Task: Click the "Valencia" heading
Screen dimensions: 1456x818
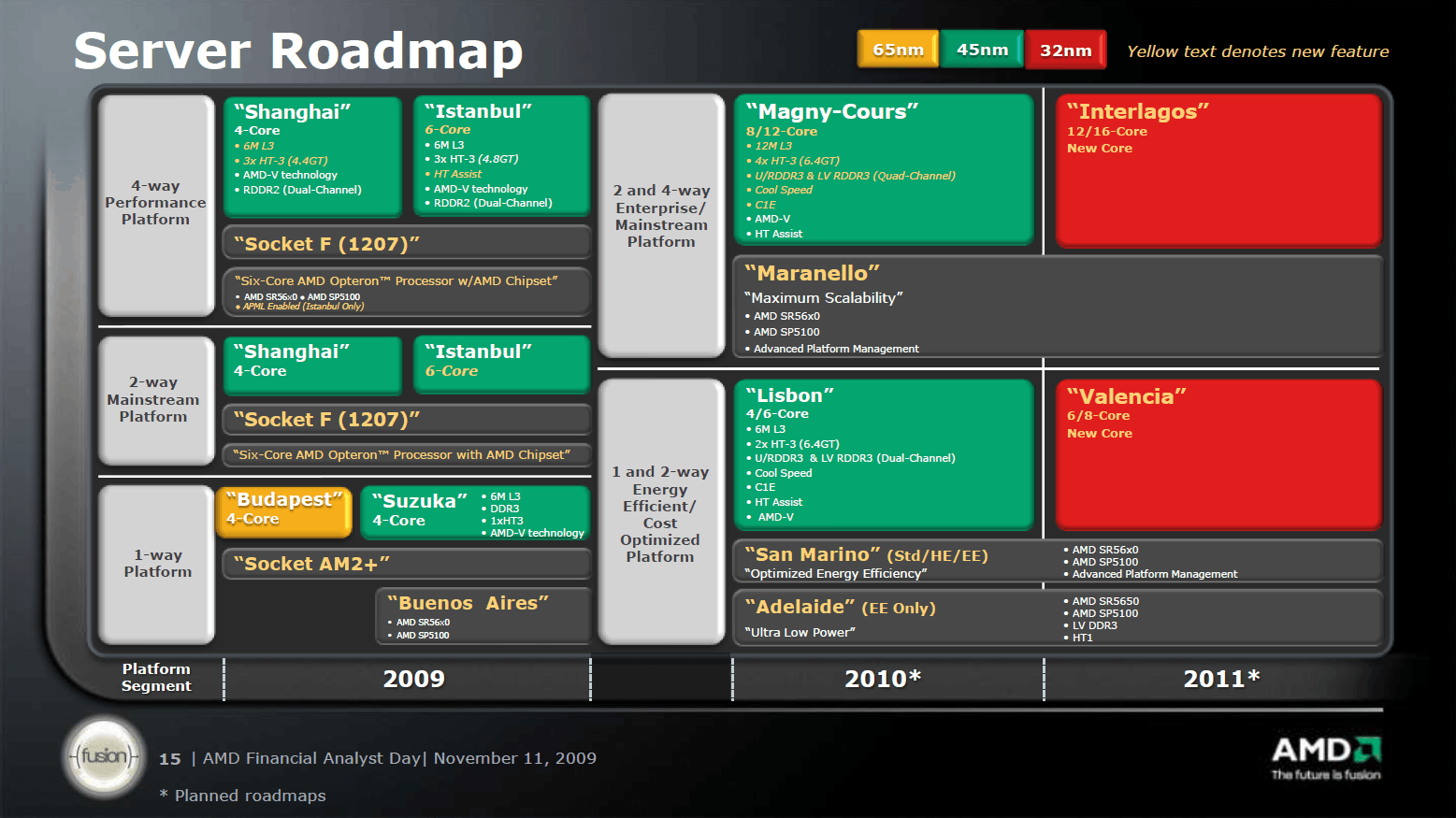Action: point(1127,396)
